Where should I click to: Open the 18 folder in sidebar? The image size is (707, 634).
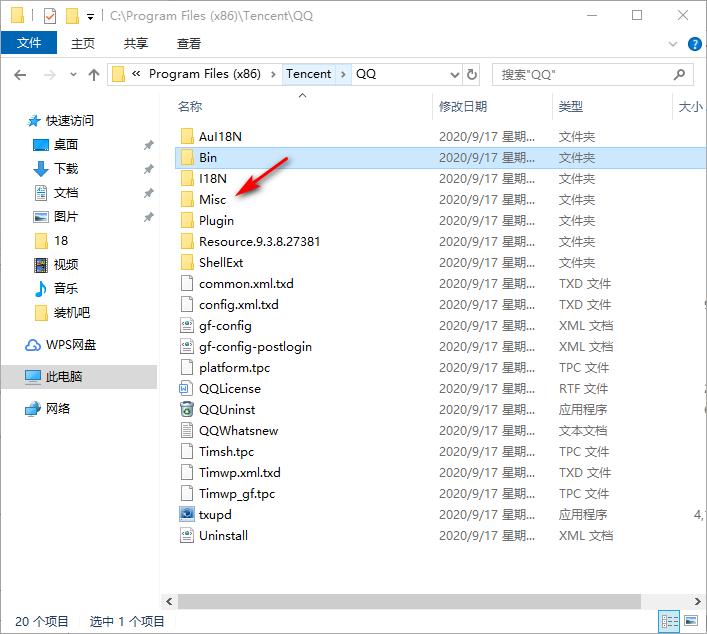pos(61,241)
